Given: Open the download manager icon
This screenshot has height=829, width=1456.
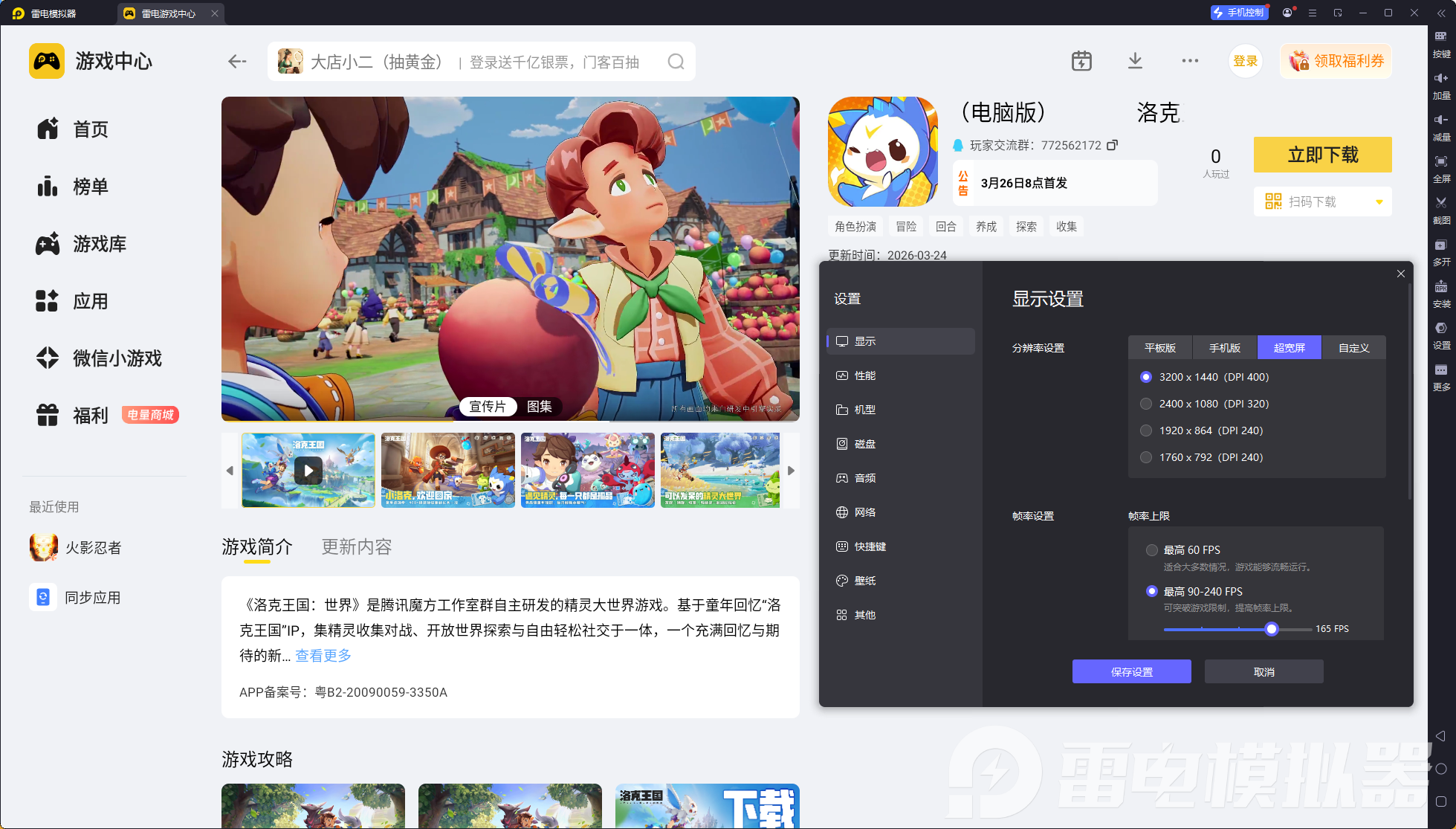Looking at the screenshot, I should [x=1135, y=61].
